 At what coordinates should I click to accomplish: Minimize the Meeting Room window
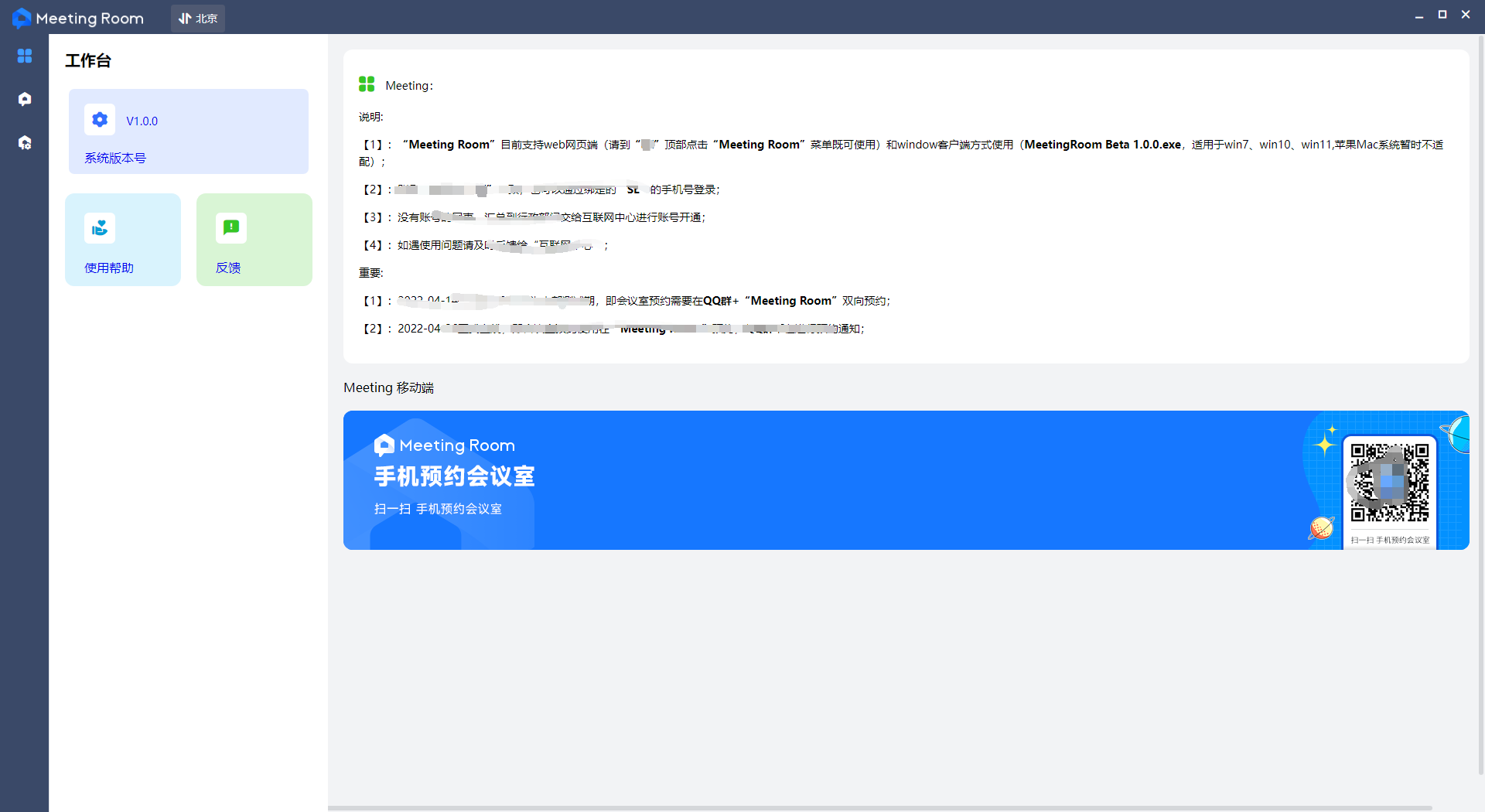[x=1419, y=15]
